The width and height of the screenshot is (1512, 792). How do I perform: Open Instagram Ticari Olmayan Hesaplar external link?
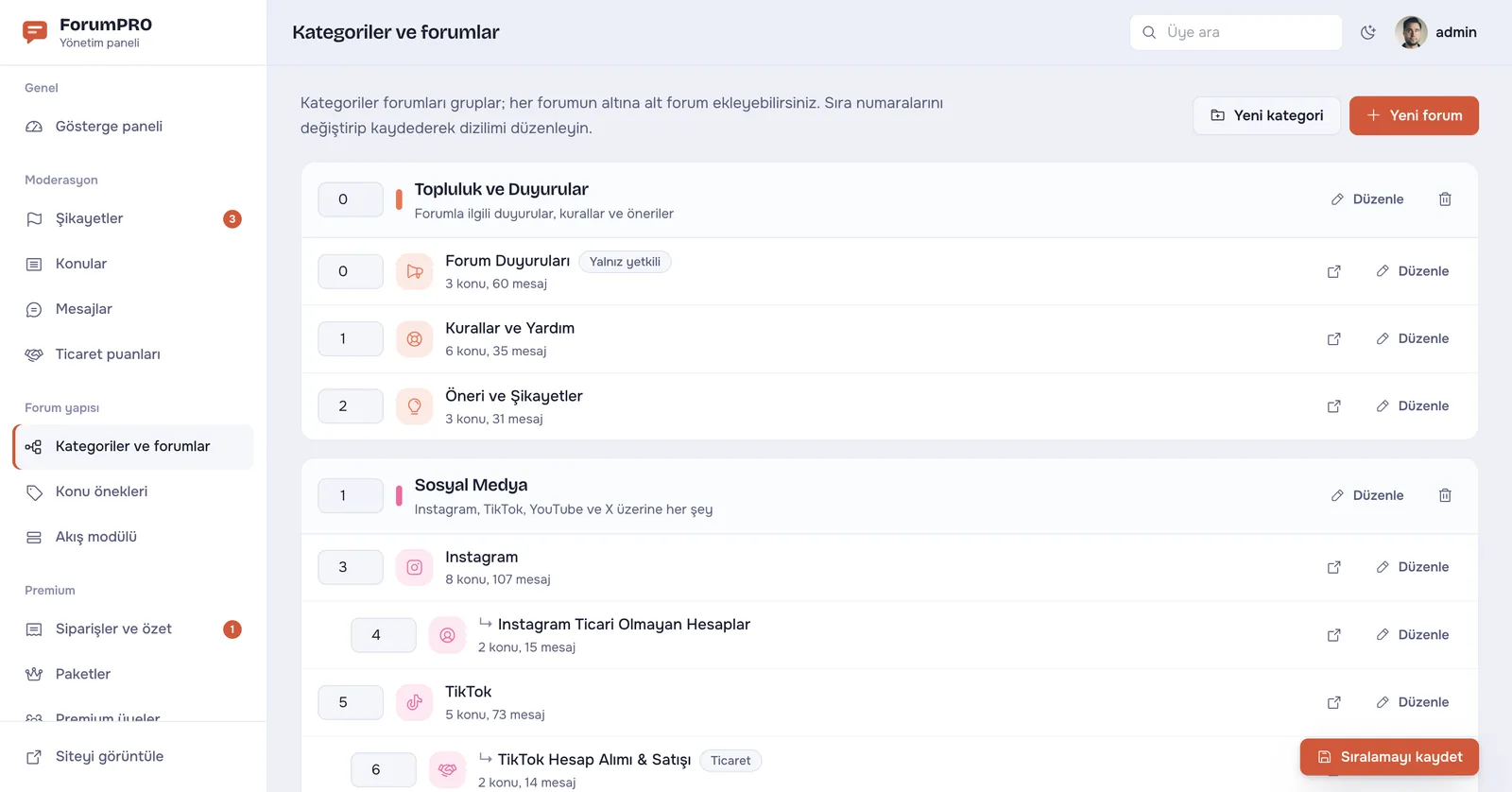1334,635
